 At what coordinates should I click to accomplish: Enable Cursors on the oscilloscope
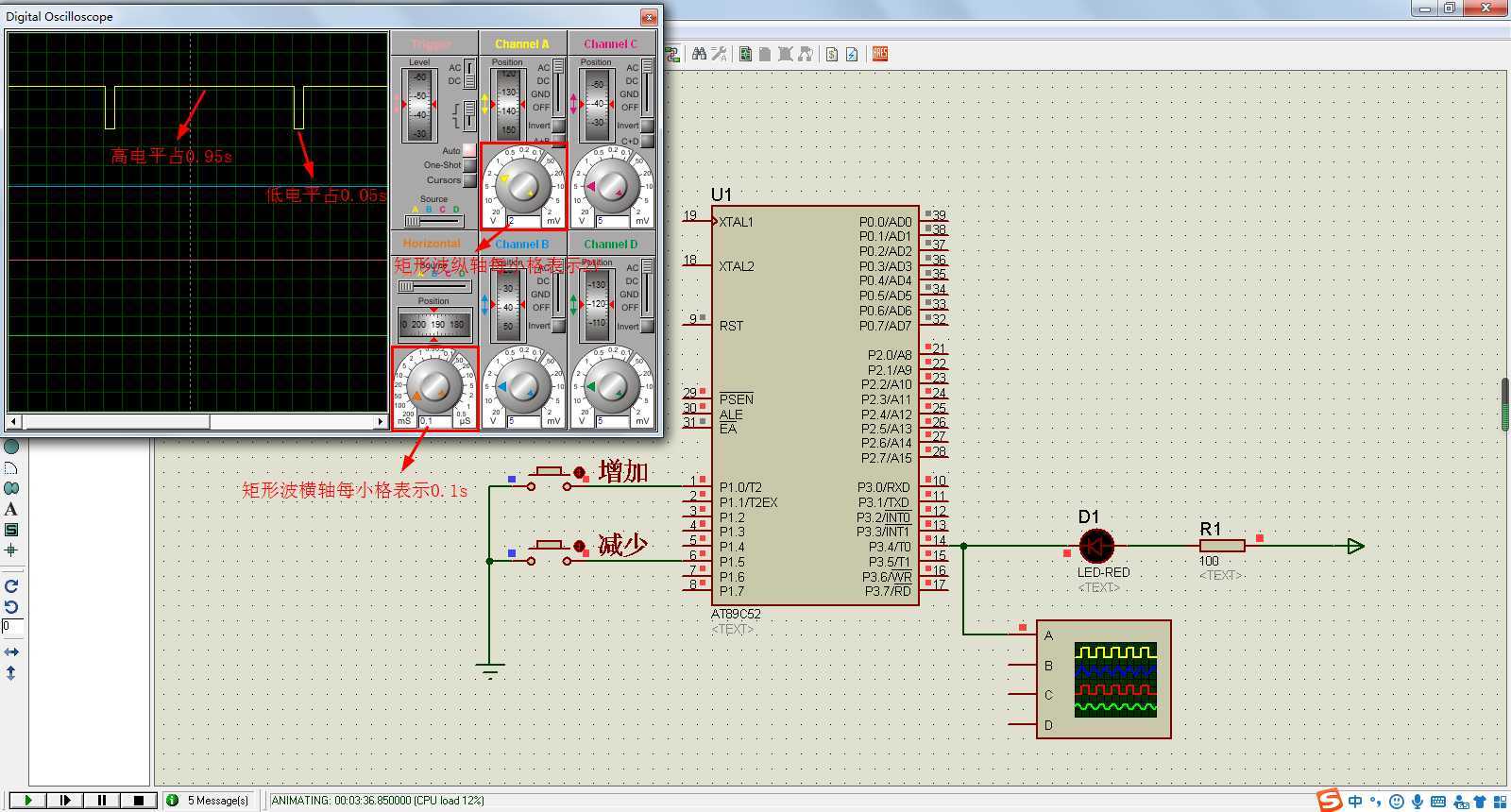(469, 180)
